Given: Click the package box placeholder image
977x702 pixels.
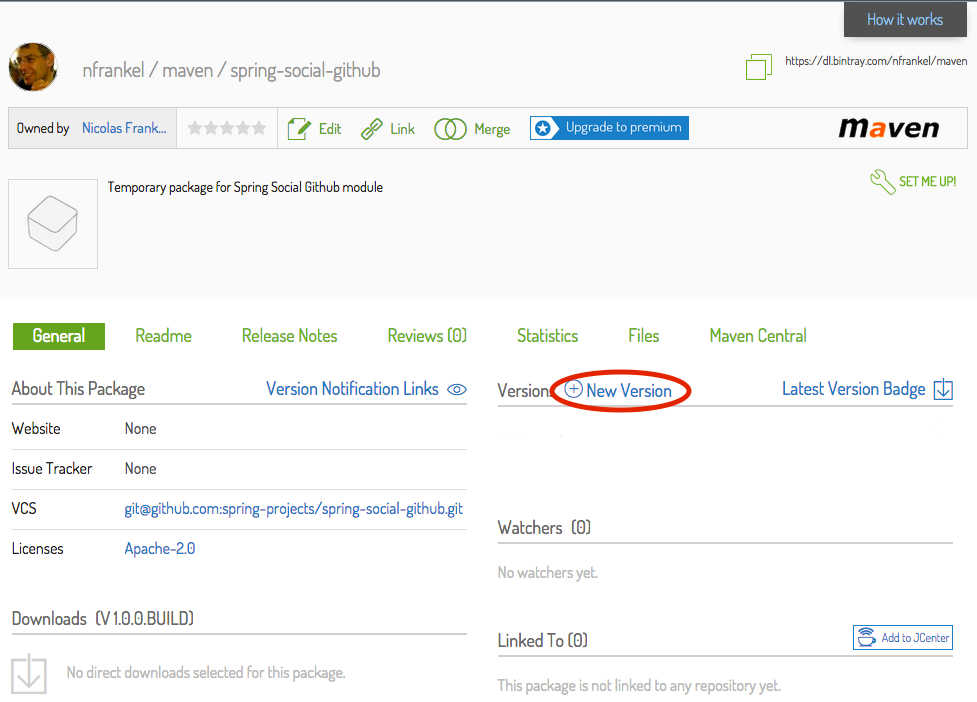Looking at the screenshot, I should click(53, 224).
